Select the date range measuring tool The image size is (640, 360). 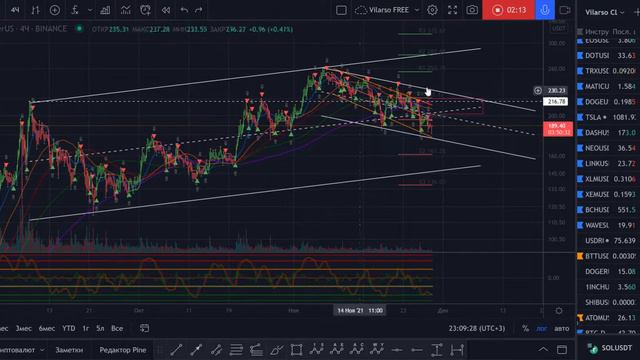coord(457,350)
